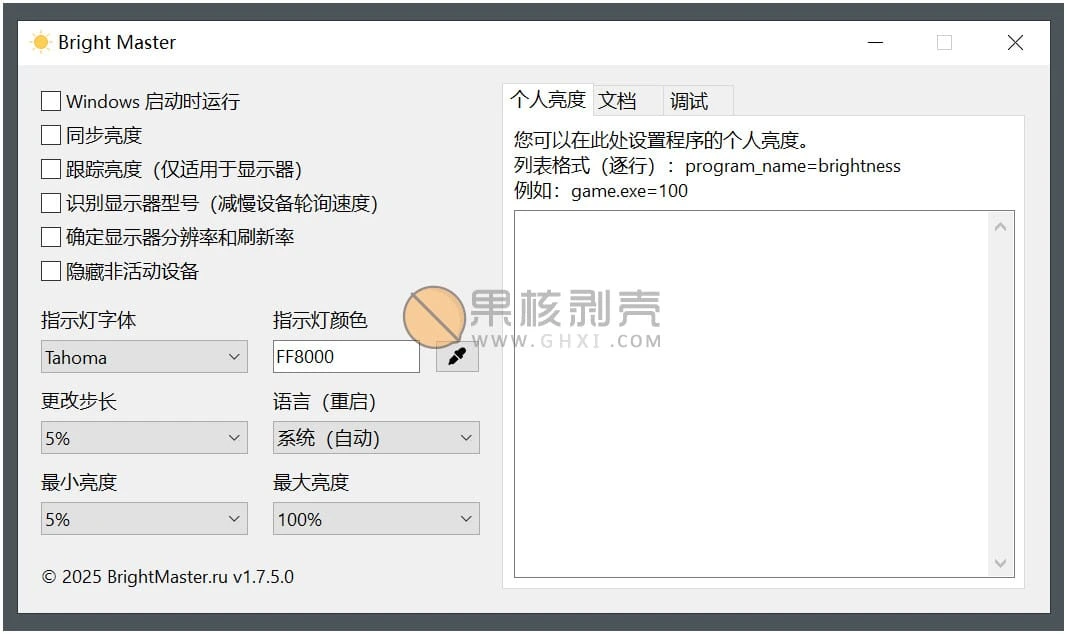Viewport: 1067px width, 634px height.
Task: Expand the 最小亮度 dropdown
Action: 144,519
